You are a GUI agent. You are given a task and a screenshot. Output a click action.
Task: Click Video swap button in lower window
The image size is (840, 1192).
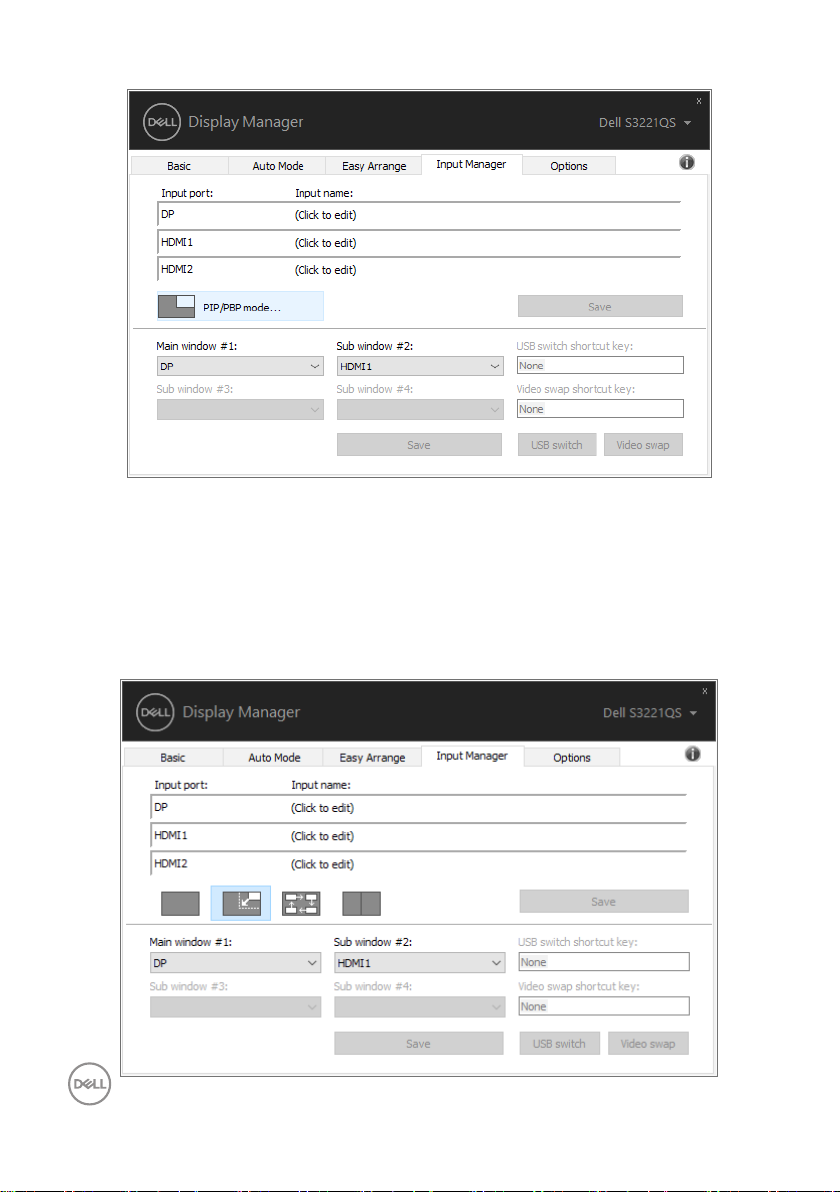[648, 1043]
